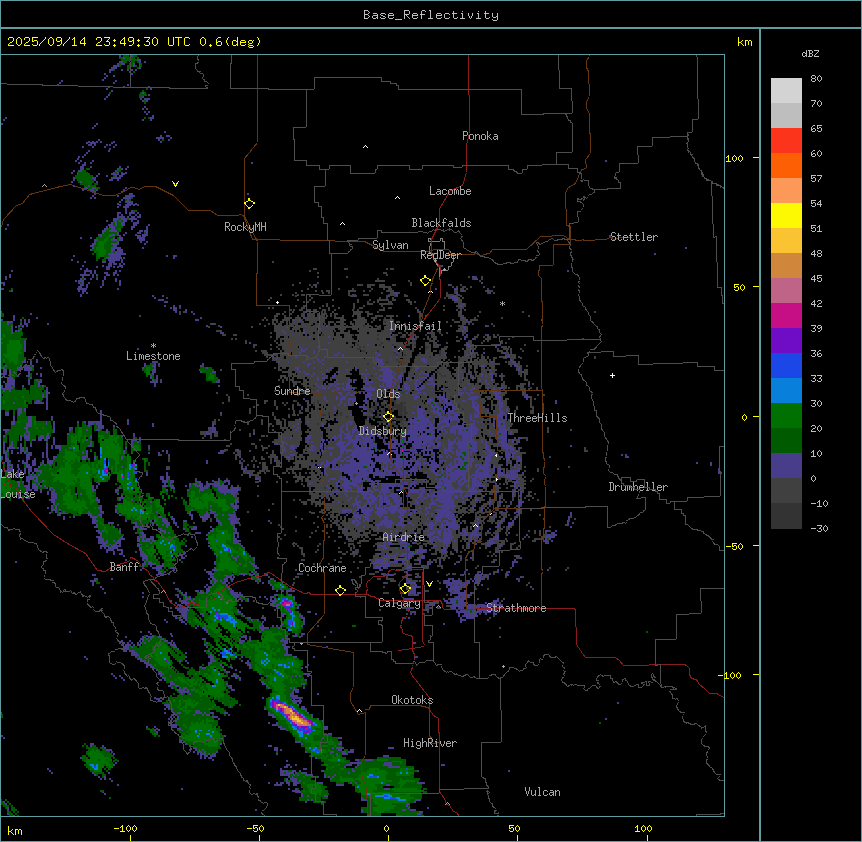
Task: Select the Drumheller label
Action: coord(638,487)
